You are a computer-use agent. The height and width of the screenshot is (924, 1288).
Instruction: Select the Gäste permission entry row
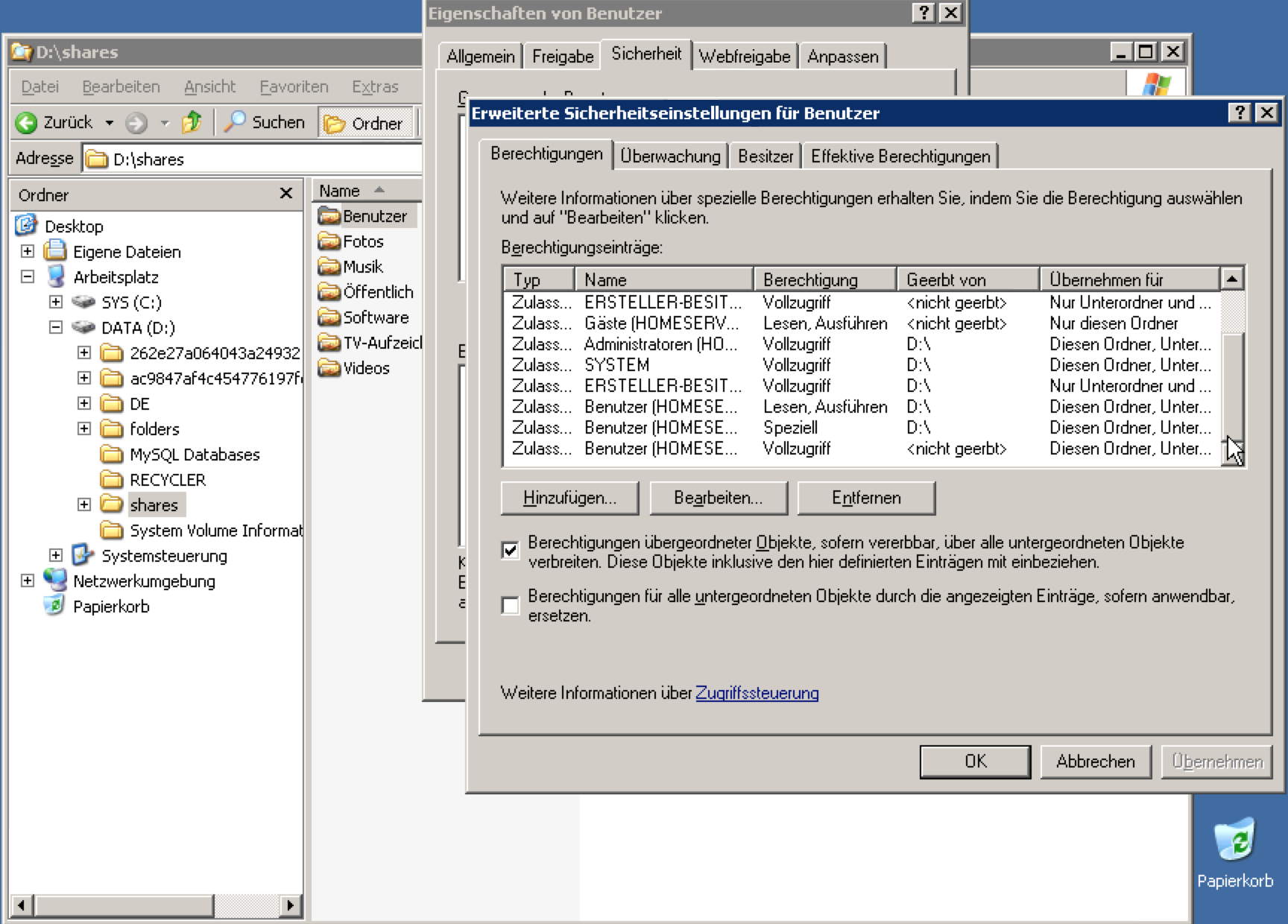point(661,323)
